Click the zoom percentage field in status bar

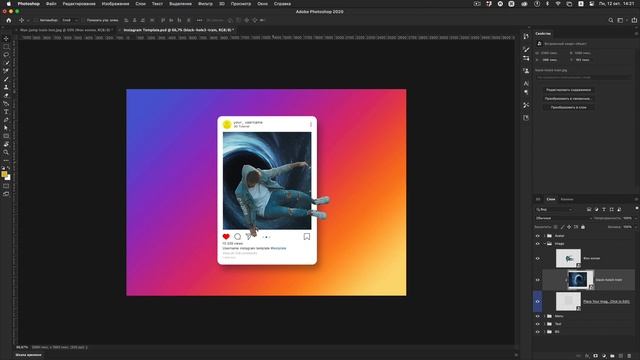22,347
